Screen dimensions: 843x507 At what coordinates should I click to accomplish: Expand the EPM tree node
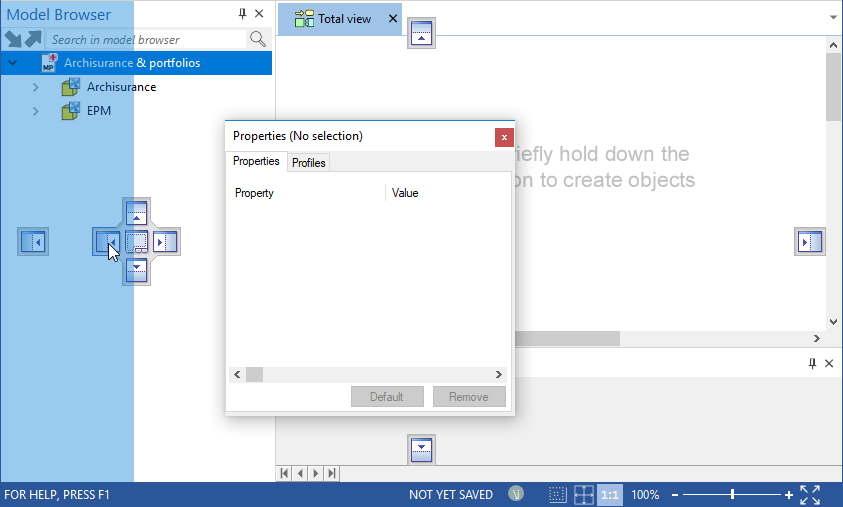click(x=36, y=111)
